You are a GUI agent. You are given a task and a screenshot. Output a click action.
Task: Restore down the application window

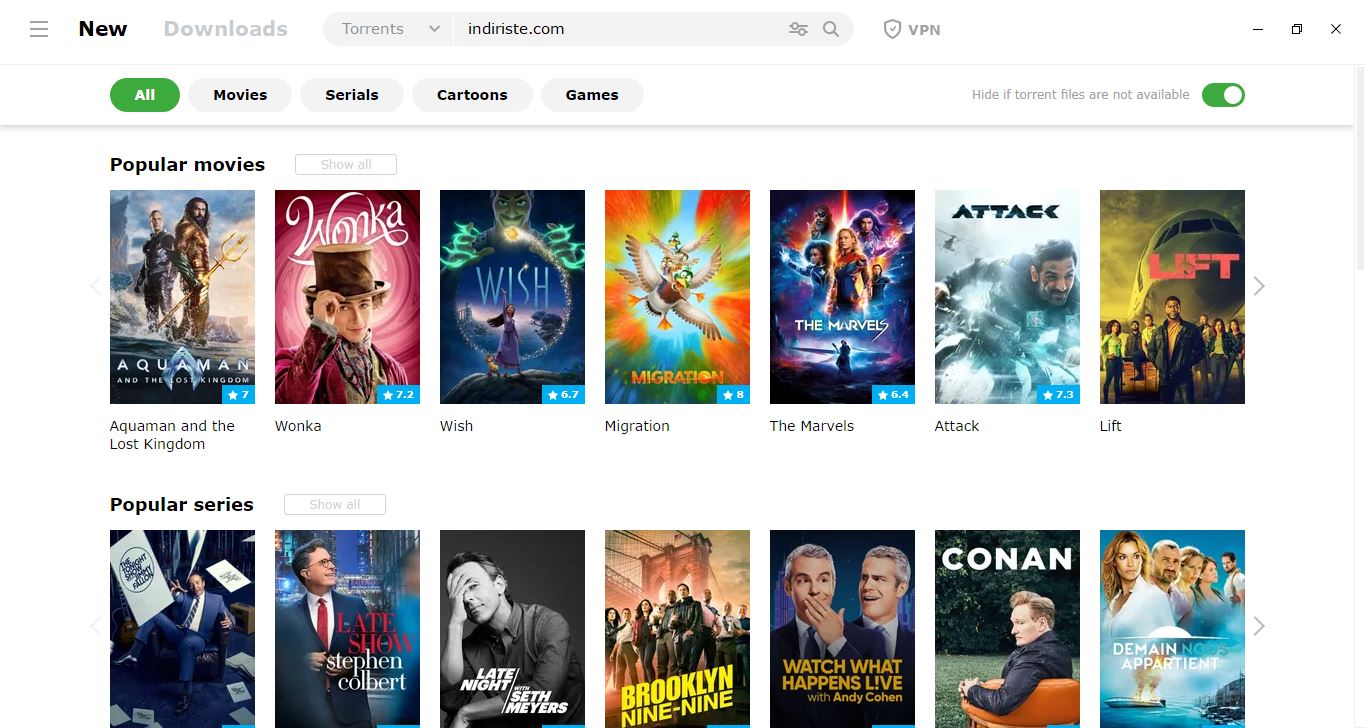click(1297, 29)
